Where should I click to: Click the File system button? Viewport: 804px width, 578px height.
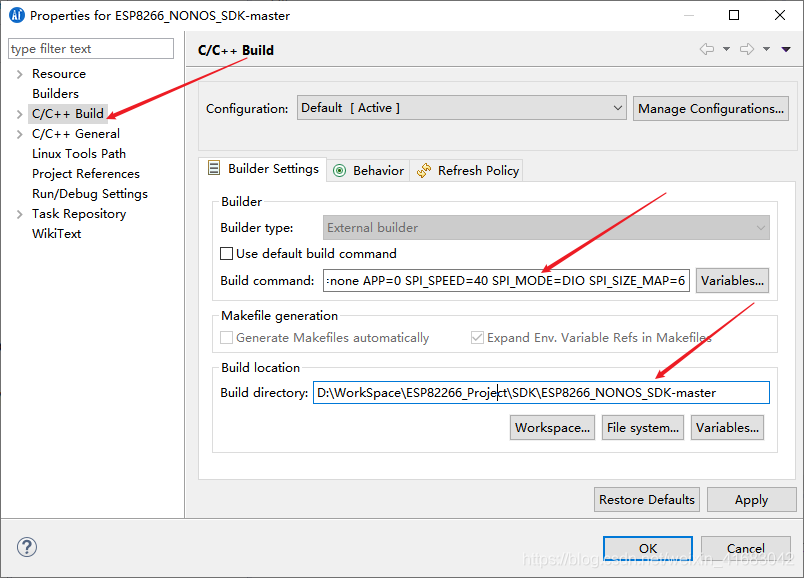[x=642, y=427]
